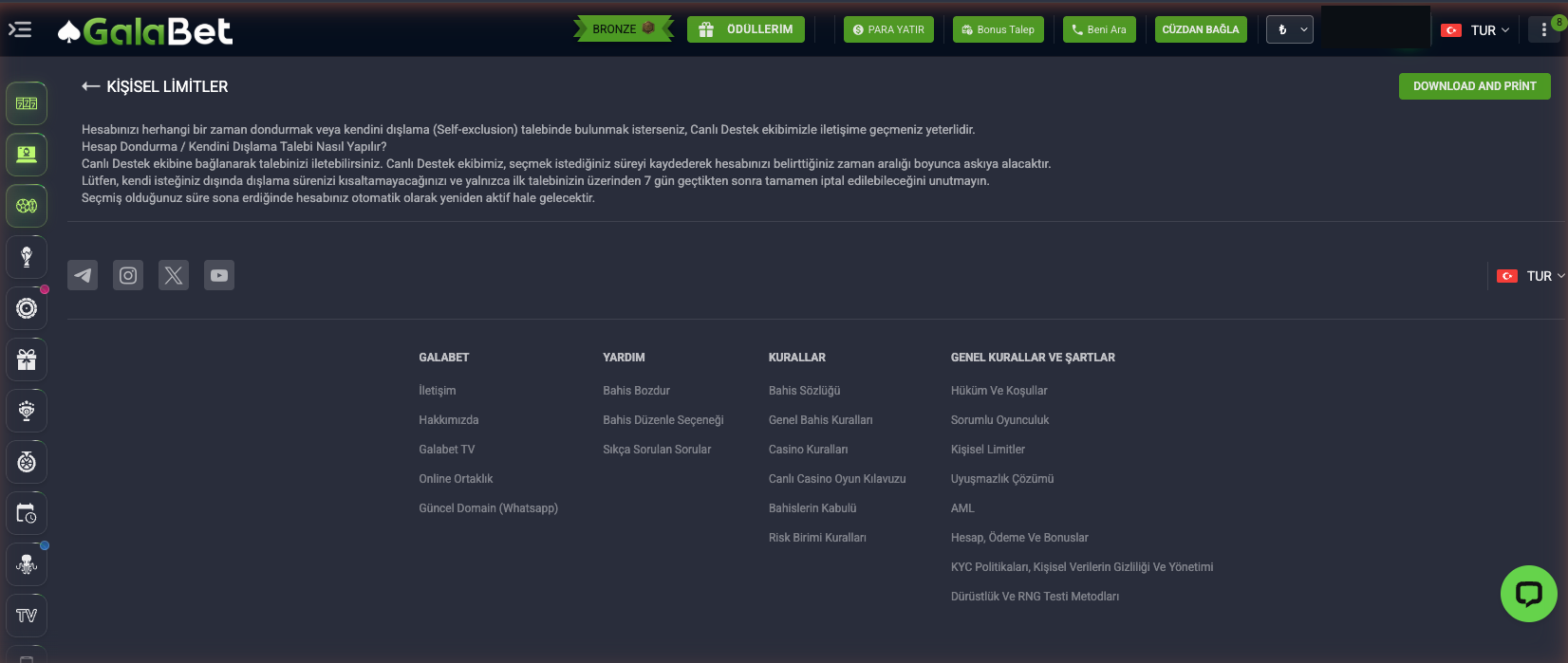Image resolution: width=1568 pixels, height=663 pixels.
Task: Go back using the arrow beside KİŞİSEL LİMİTLER
Action: coord(91,86)
